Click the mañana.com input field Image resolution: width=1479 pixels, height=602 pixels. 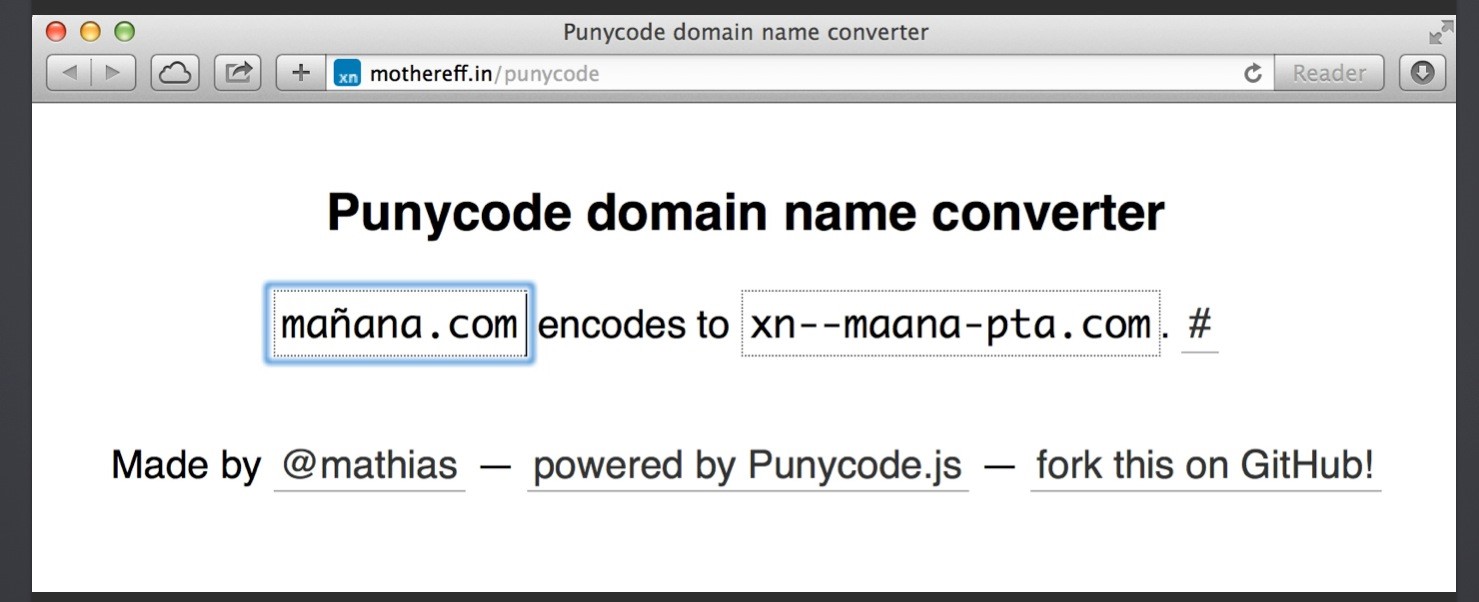400,324
